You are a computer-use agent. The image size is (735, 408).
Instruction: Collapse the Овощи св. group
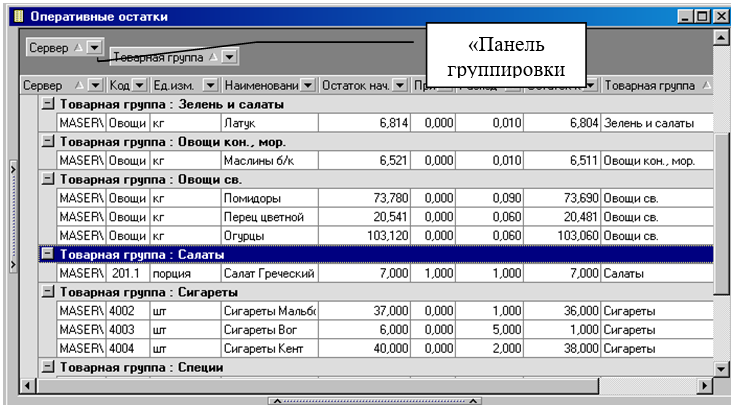tap(48, 178)
